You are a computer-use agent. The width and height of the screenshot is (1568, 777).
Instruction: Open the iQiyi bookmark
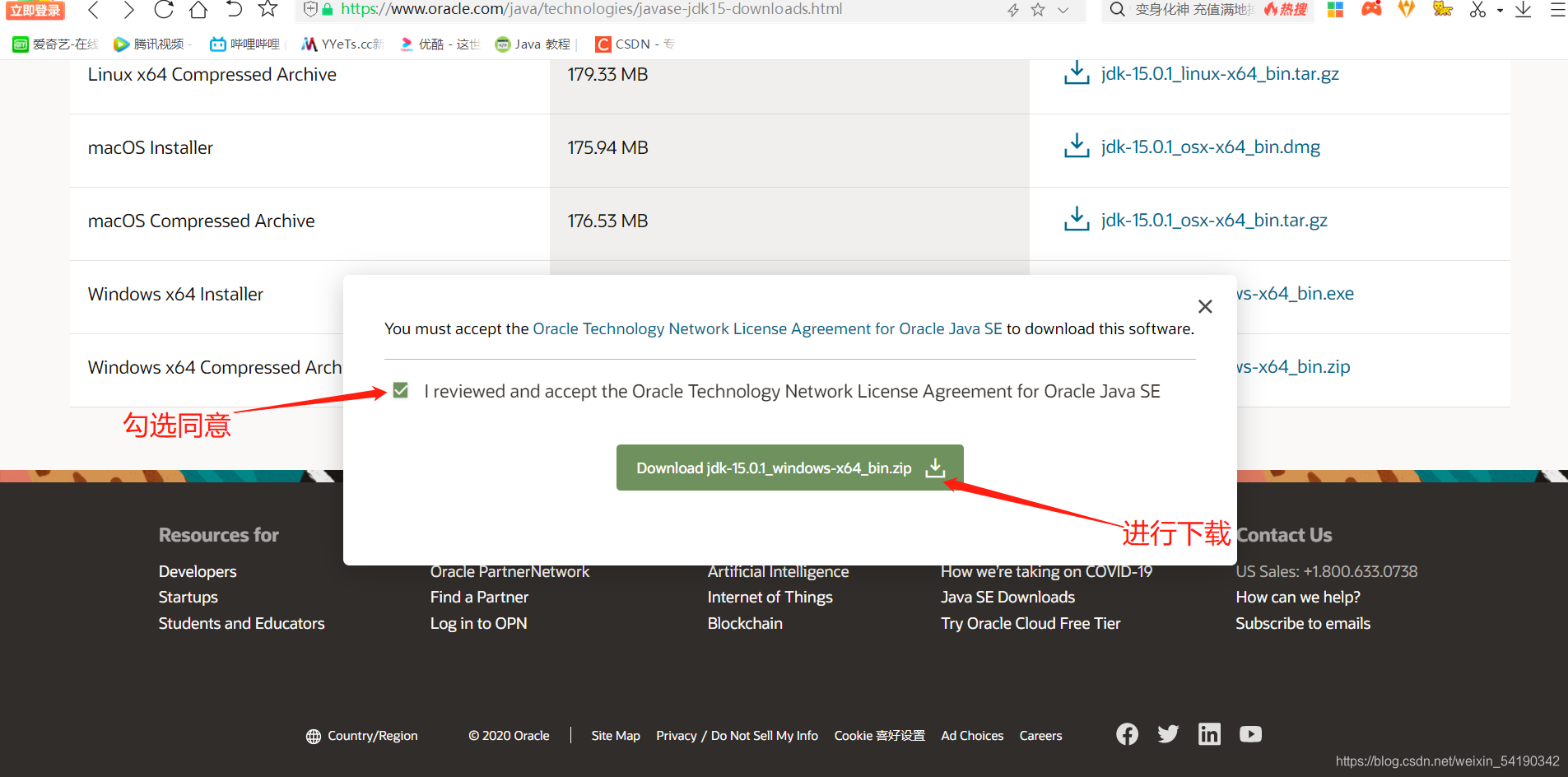click(x=56, y=44)
